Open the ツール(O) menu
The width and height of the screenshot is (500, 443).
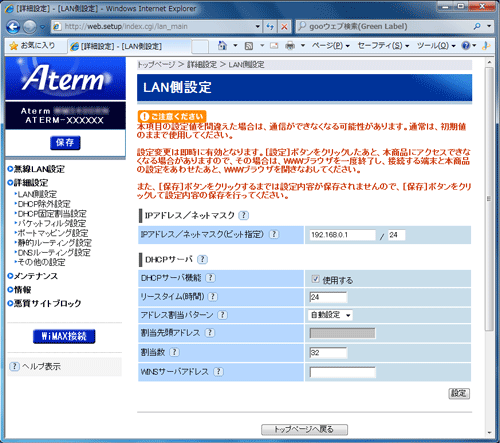point(436,46)
